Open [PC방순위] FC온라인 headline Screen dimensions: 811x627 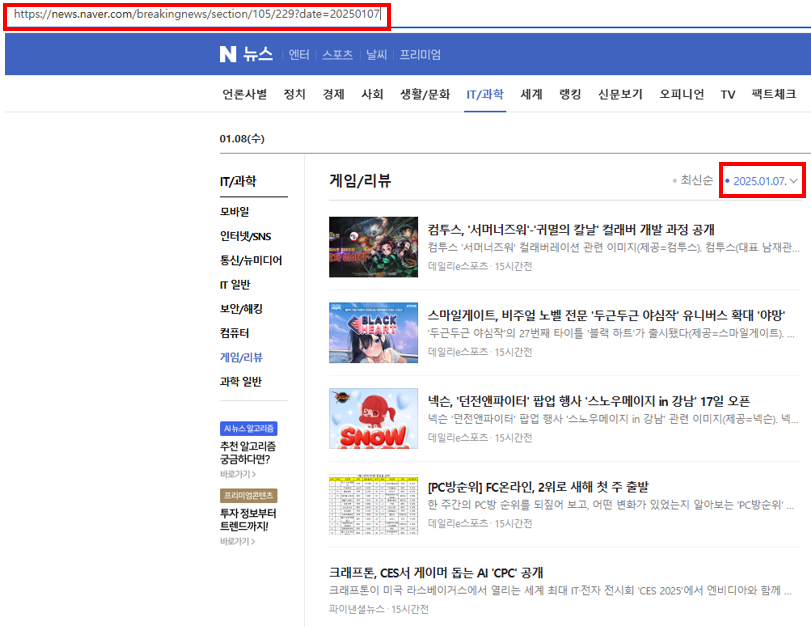tap(538, 487)
